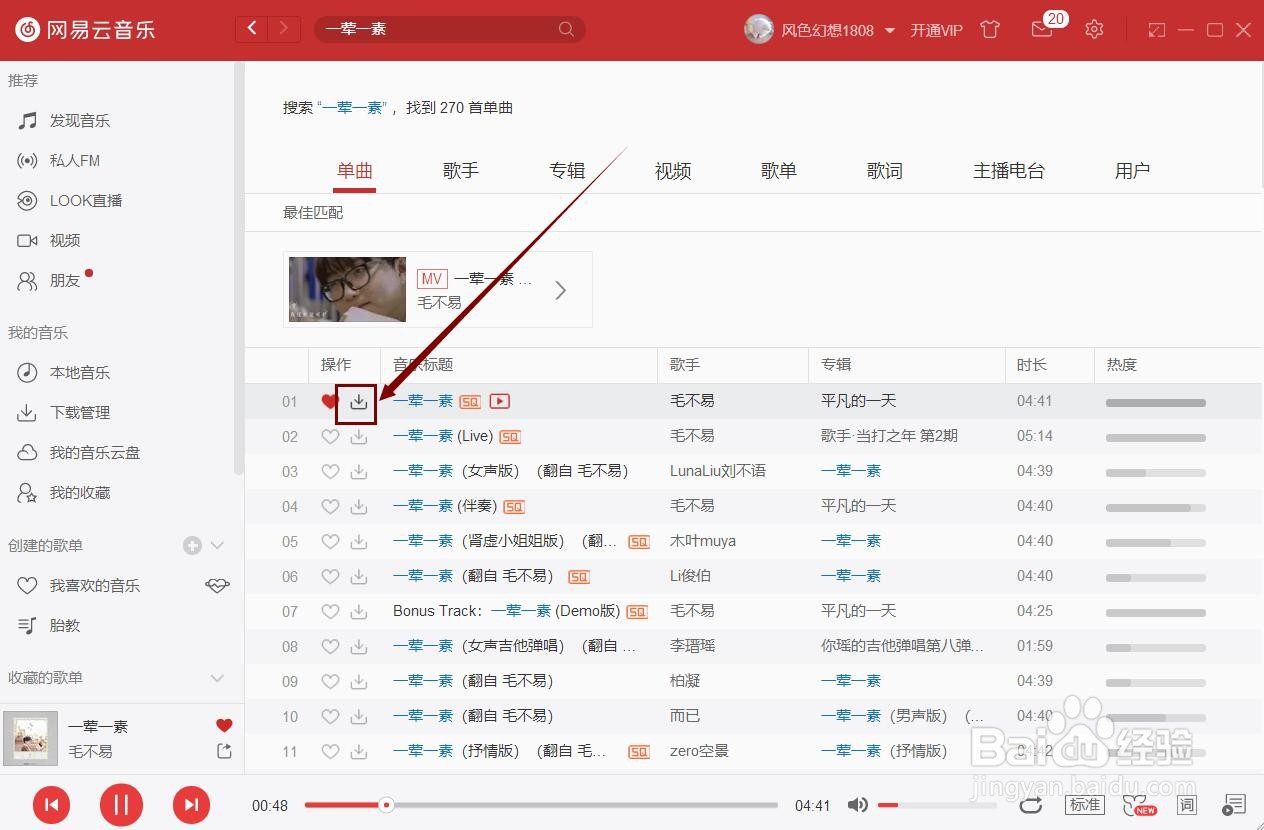
Task: Like song 02 一荤一素 (Live)
Action: 330,437
